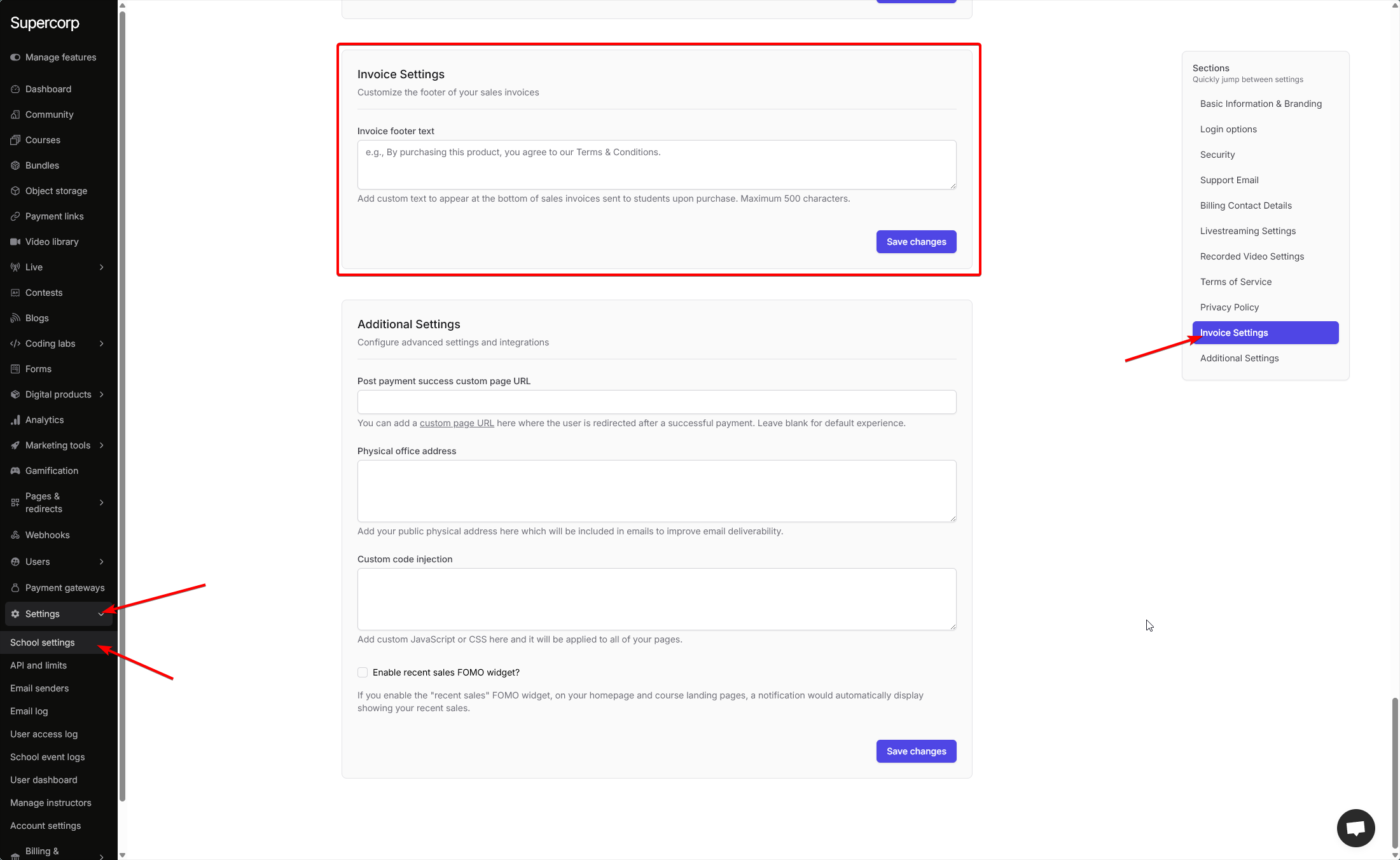Open the custom page URL link
1400x860 pixels.
click(x=457, y=423)
